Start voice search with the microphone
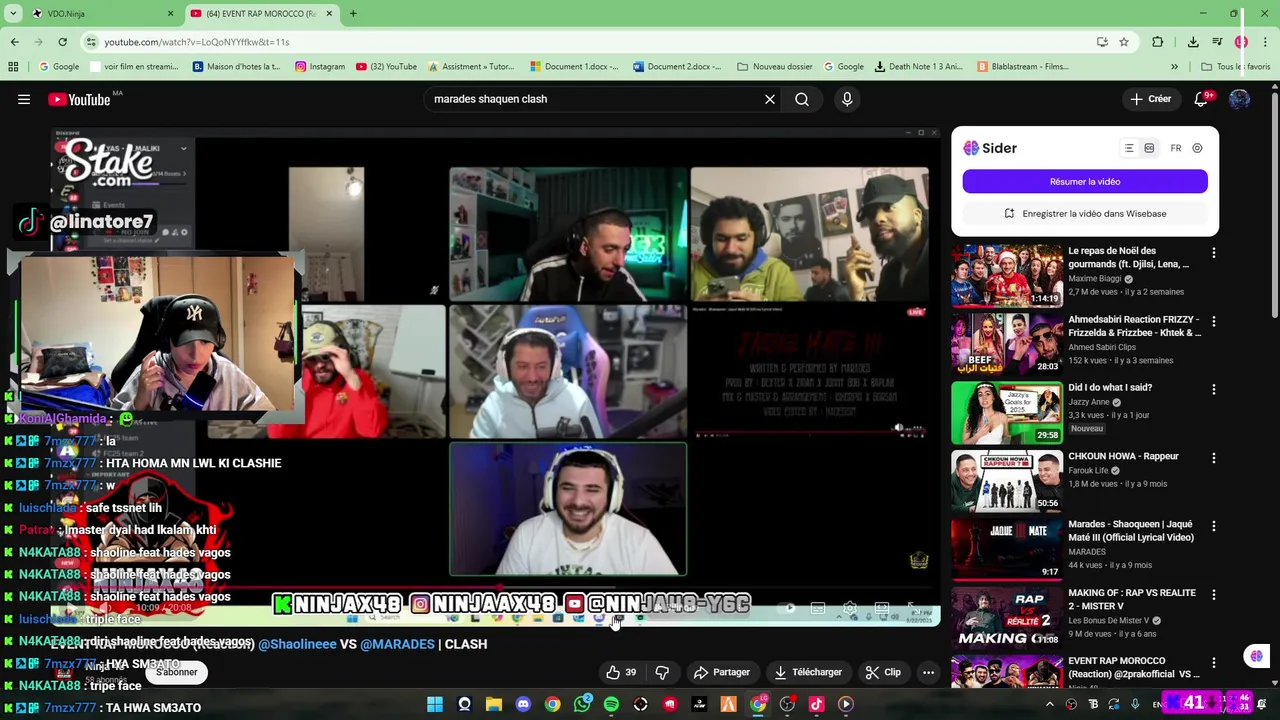The height and width of the screenshot is (720, 1280). click(x=847, y=99)
